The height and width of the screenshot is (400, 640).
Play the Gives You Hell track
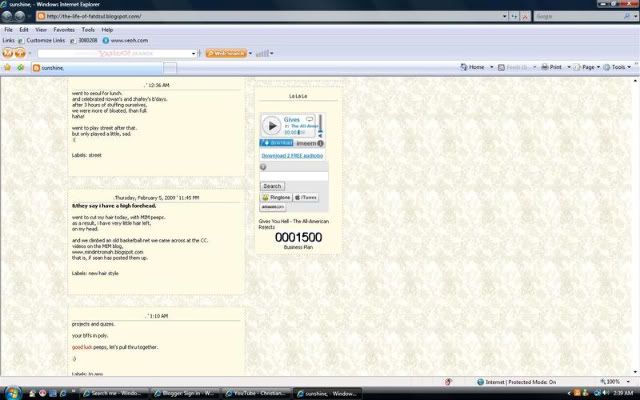(271, 126)
